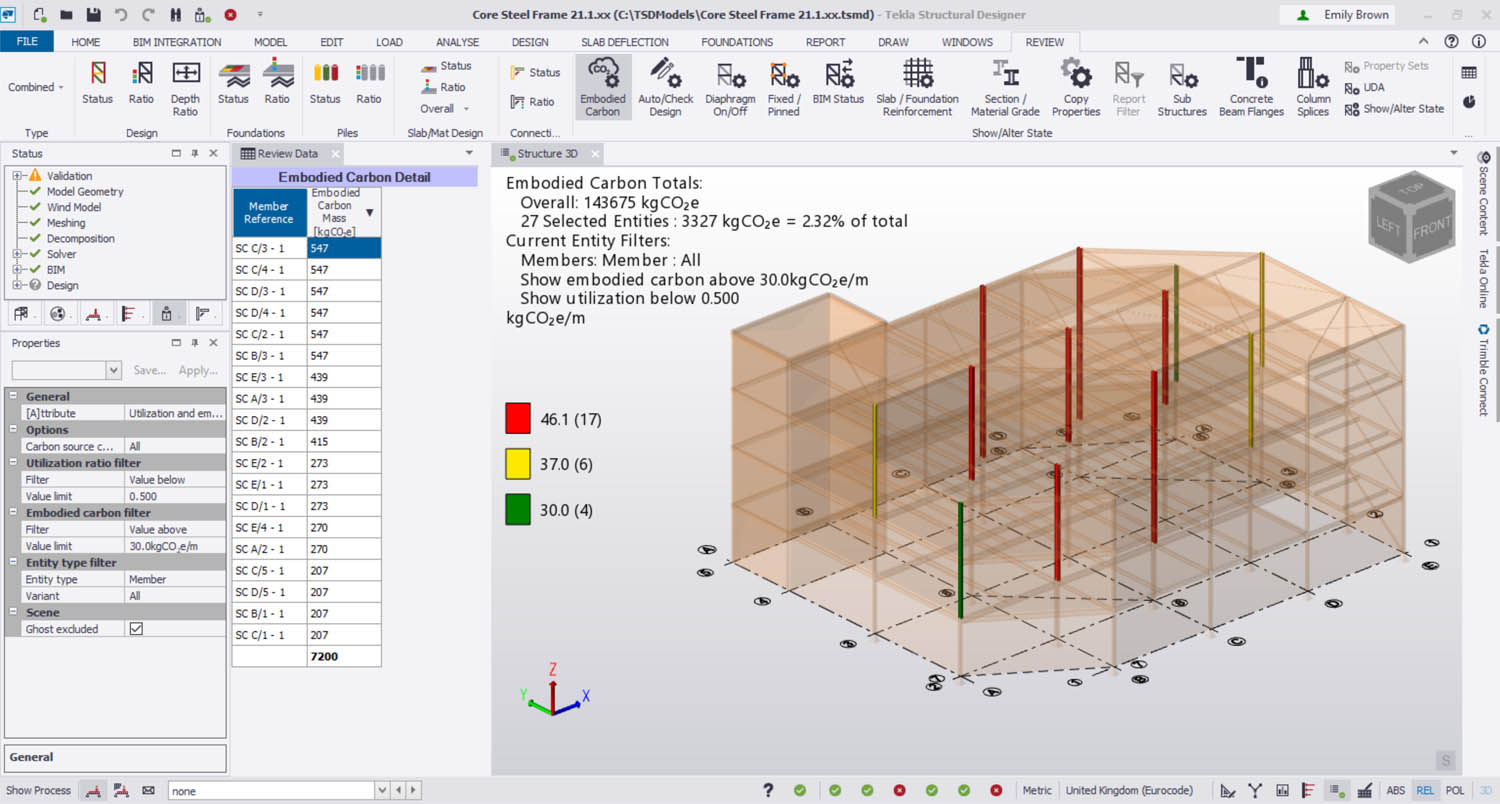Open the Overall dropdown

coord(444,108)
